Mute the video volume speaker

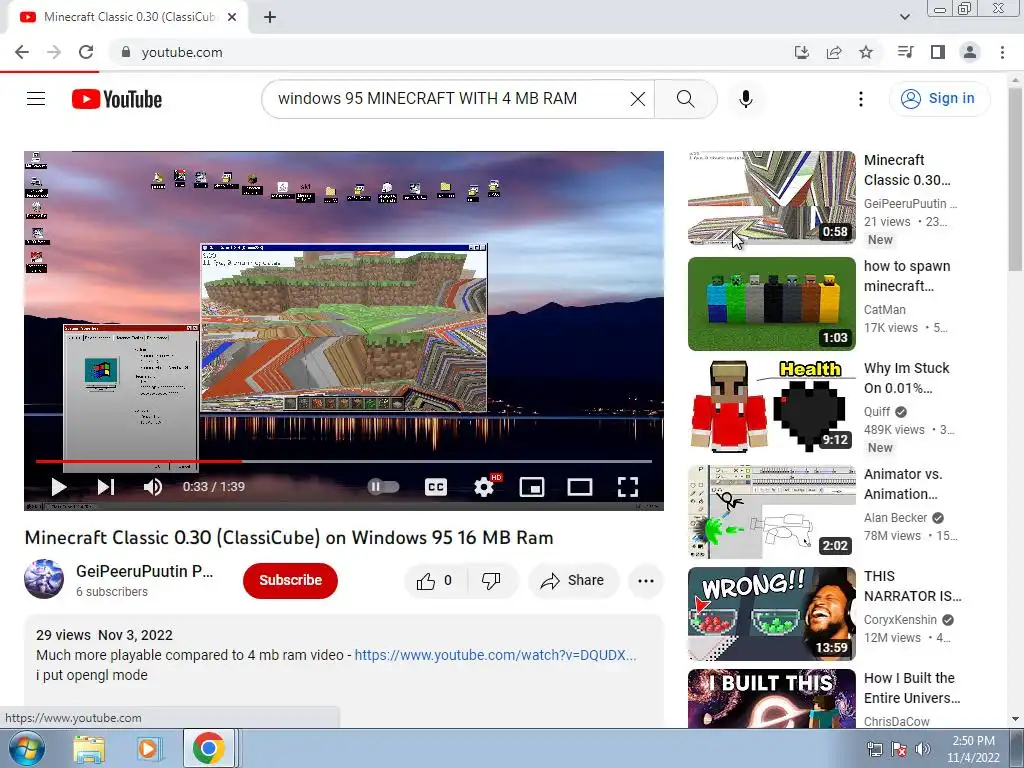click(x=152, y=487)
